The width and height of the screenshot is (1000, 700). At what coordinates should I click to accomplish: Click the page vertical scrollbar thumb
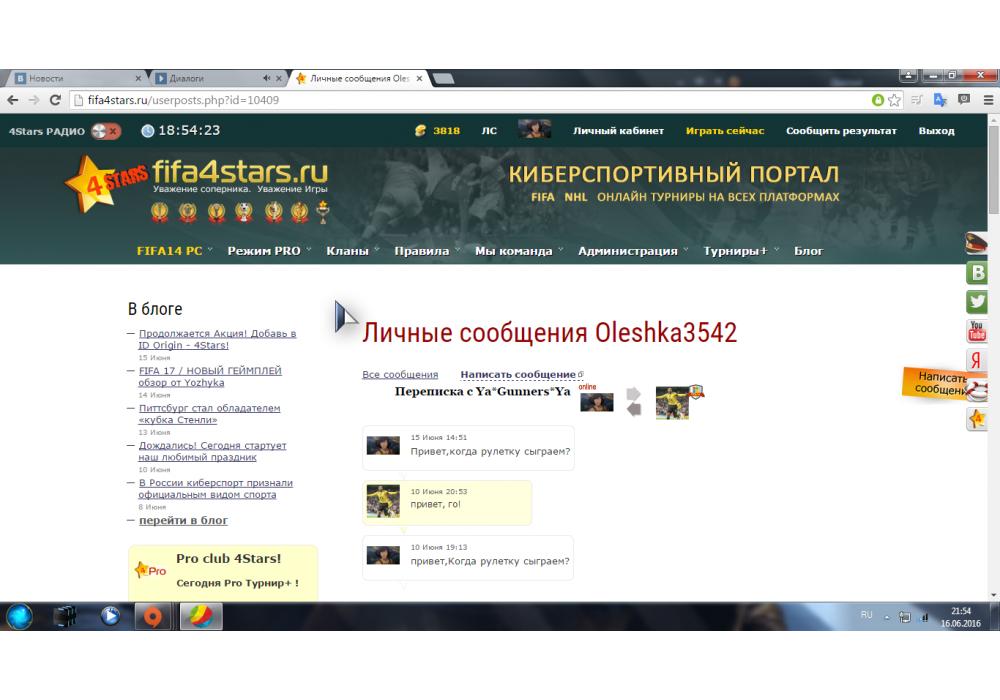click(x=994, y=169)
